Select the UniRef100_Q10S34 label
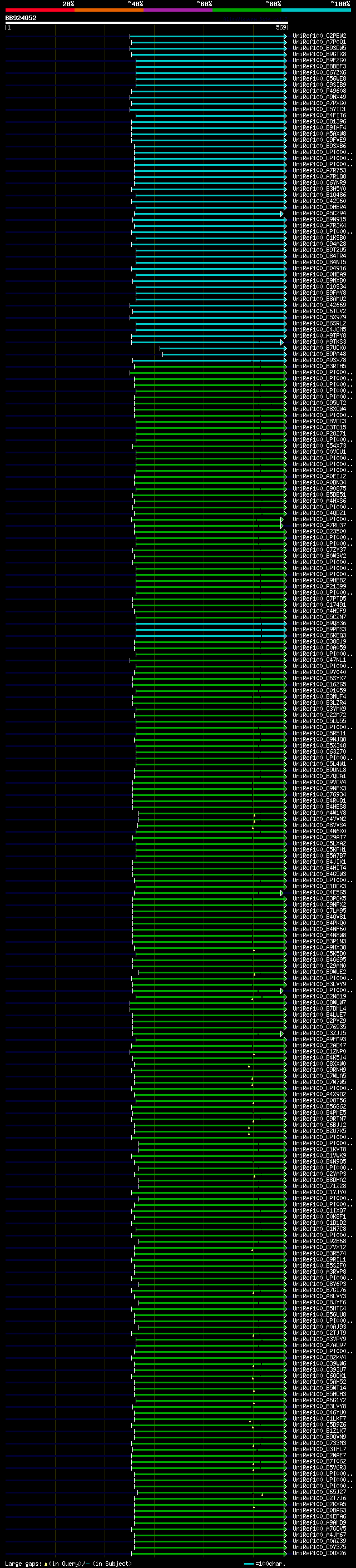 (319, 286)
